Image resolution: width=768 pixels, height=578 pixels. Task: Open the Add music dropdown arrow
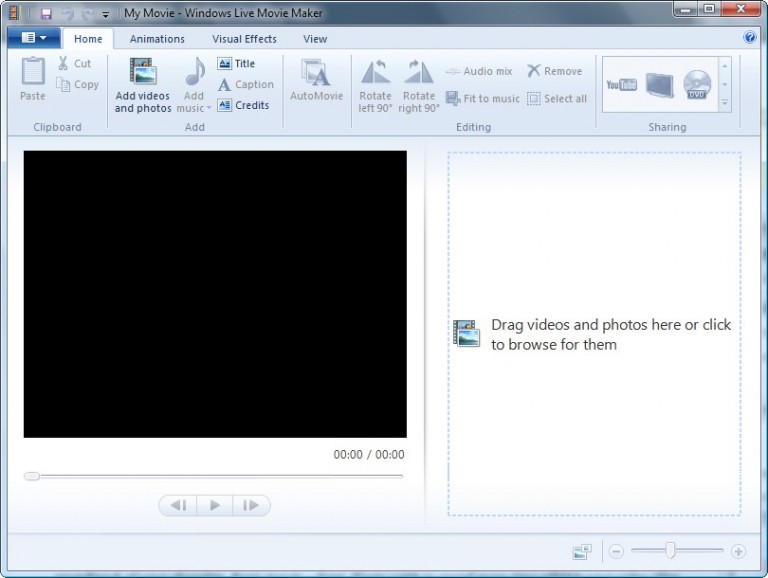pyautogui.click(x=209, y=108)
